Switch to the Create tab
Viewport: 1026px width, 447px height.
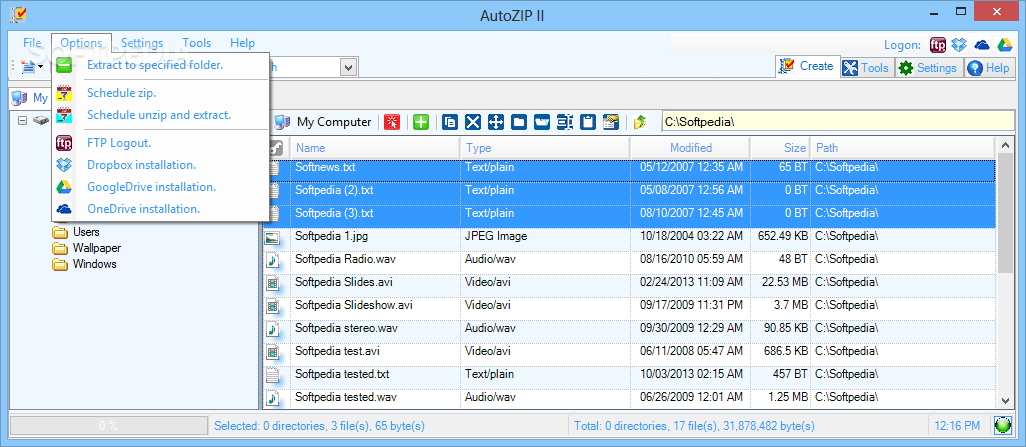(808, 66)
